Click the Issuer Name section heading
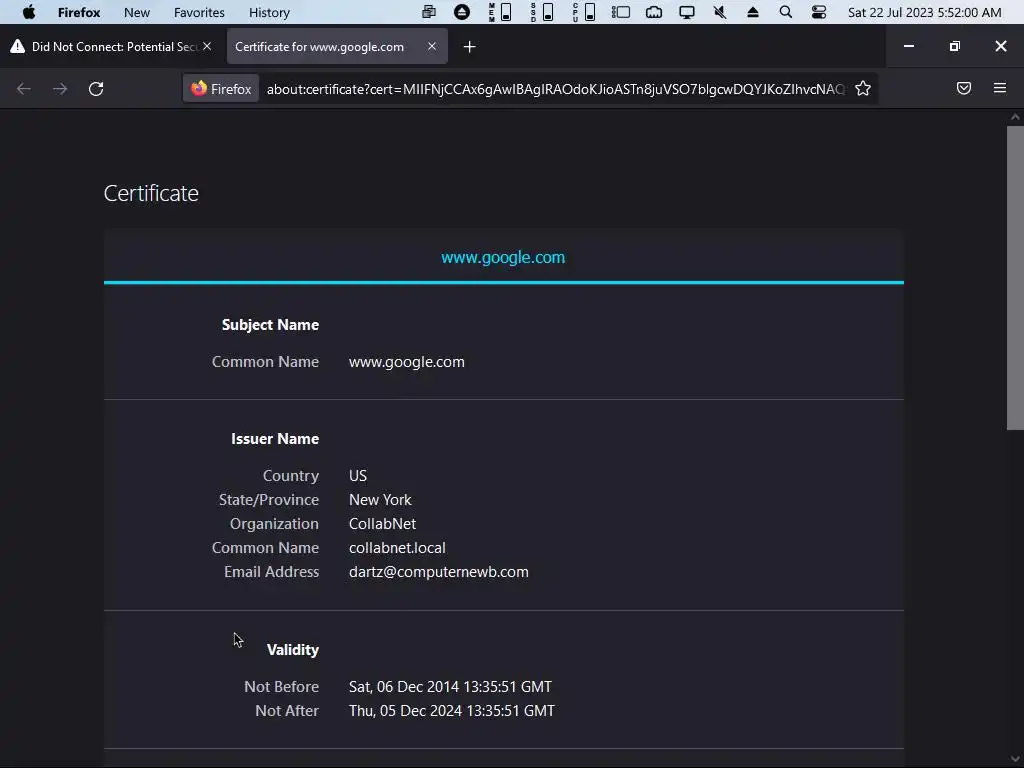The image size is (1024, 768). (275, 439)
